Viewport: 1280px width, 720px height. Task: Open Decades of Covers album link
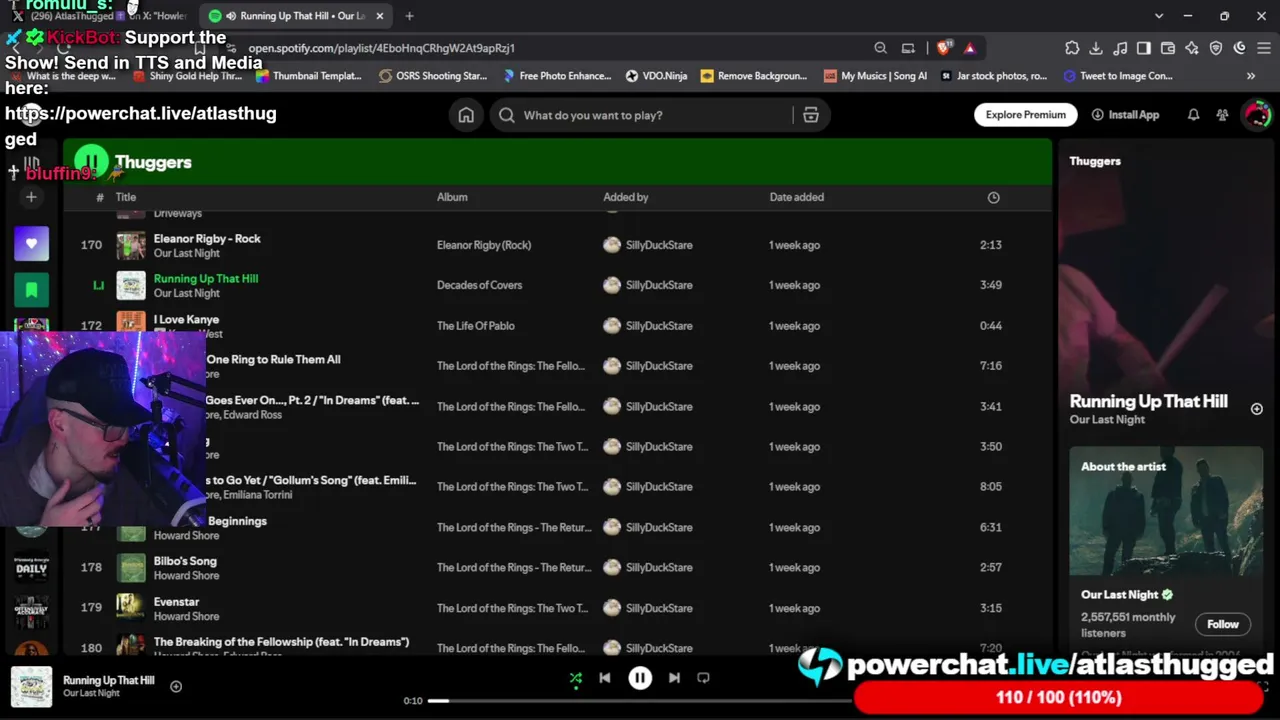[x=479, y=285]
